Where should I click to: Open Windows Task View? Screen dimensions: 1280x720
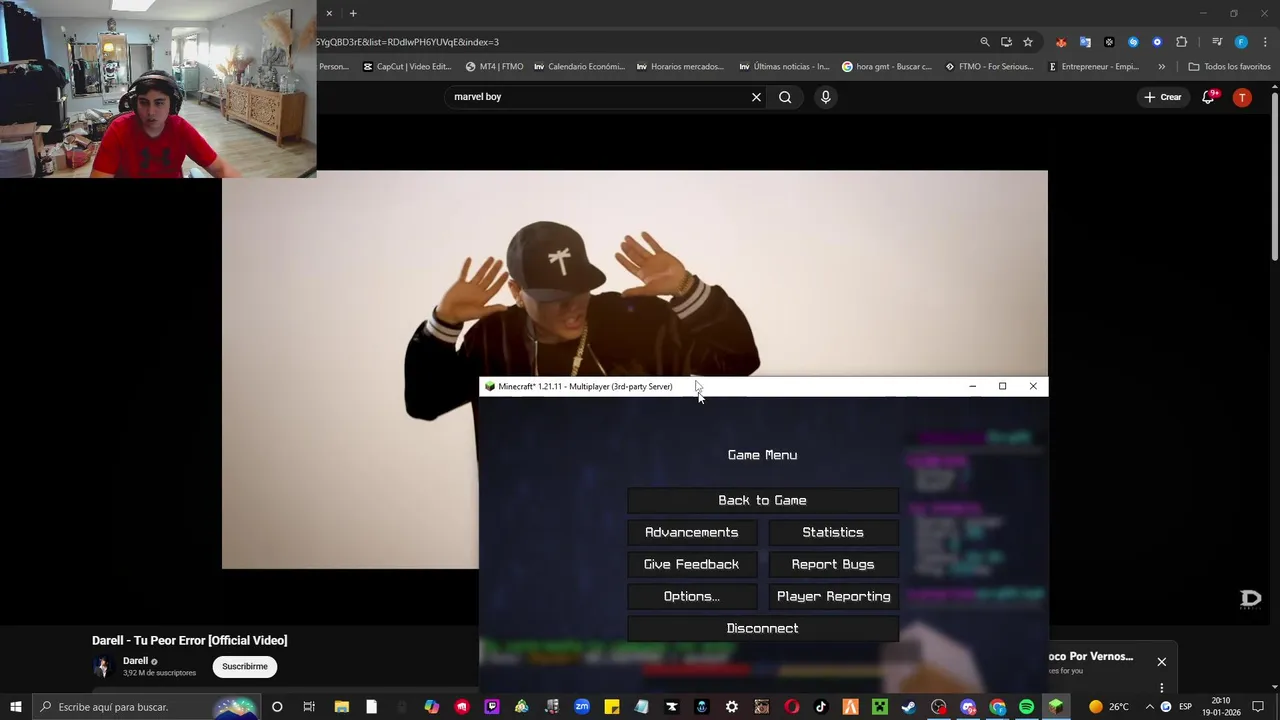pyautogui.click(x=308, y=707)
